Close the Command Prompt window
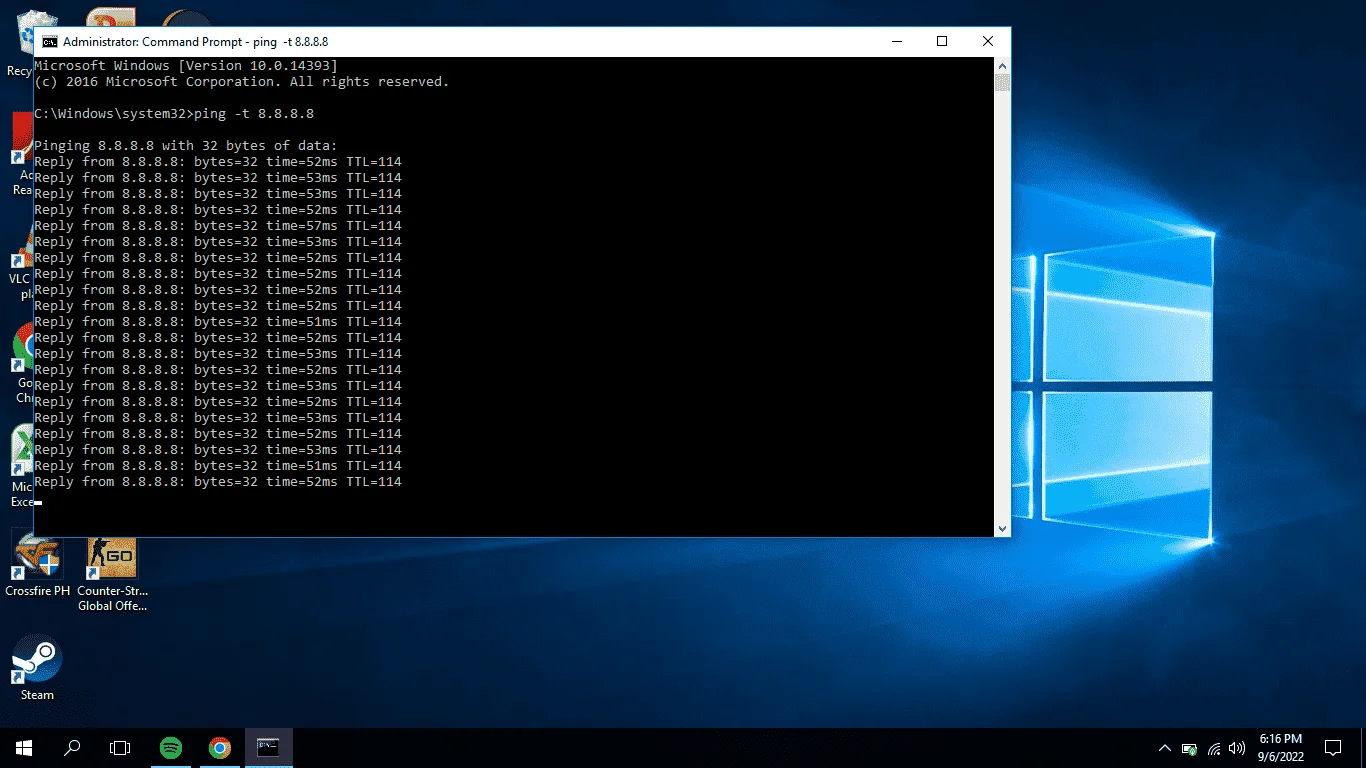 point(987,42)
